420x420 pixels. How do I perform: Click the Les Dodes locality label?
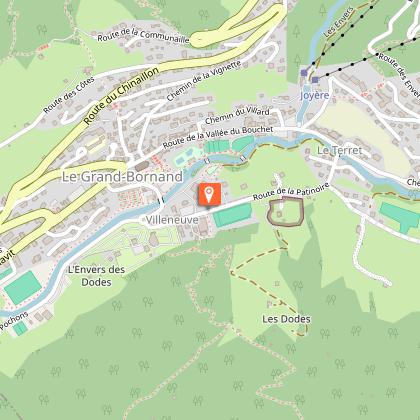pyautogui.click(x=286, y=319)
